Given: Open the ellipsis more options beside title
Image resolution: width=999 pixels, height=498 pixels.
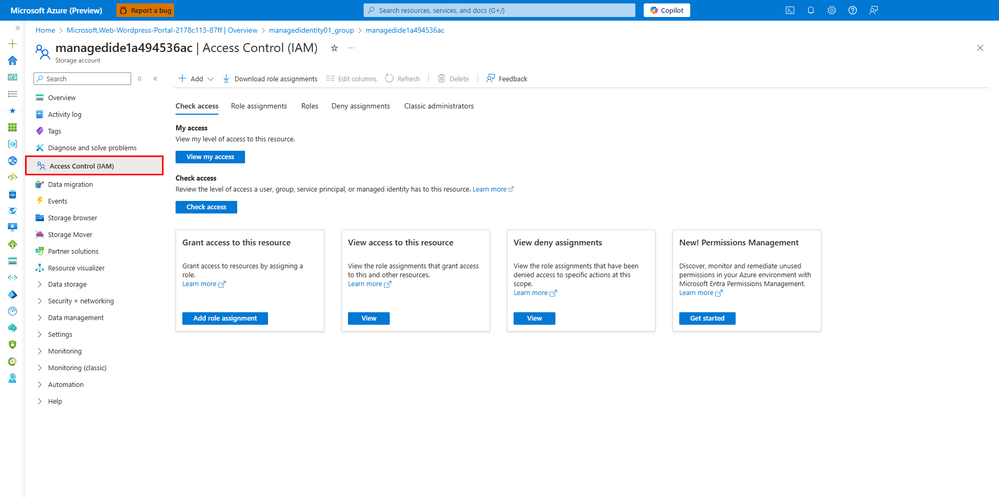Looking at the screenshot, I should pyautogui.click(x=351, y=48).
